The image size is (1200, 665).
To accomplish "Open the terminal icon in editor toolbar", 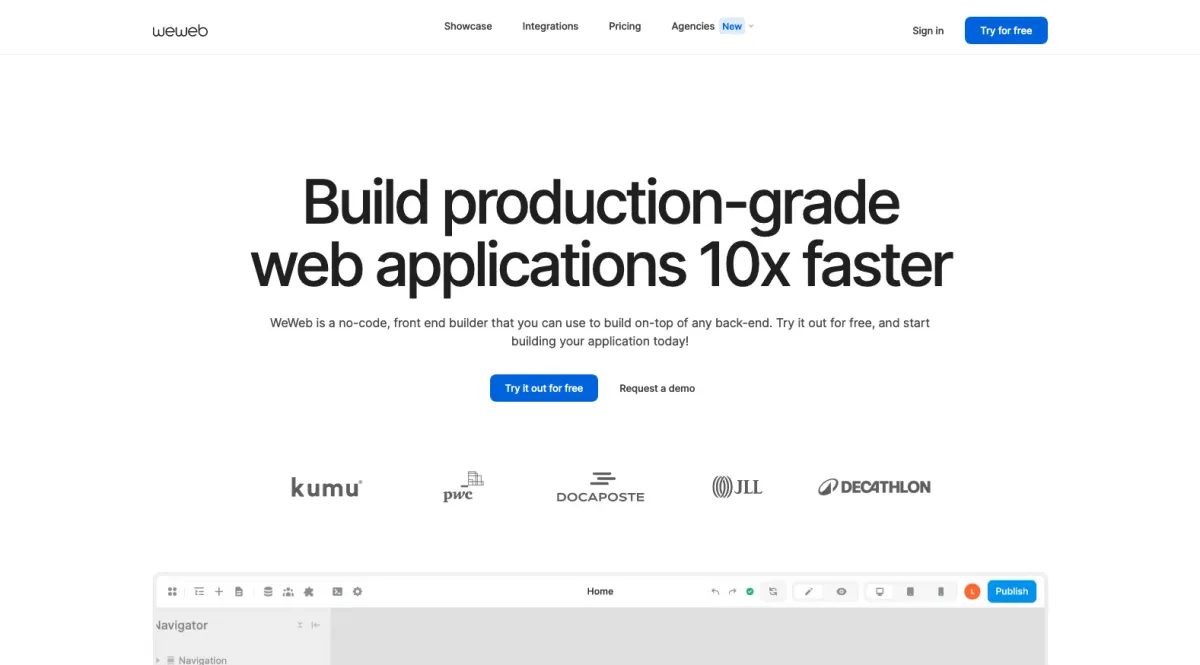I will pos(337,592).
